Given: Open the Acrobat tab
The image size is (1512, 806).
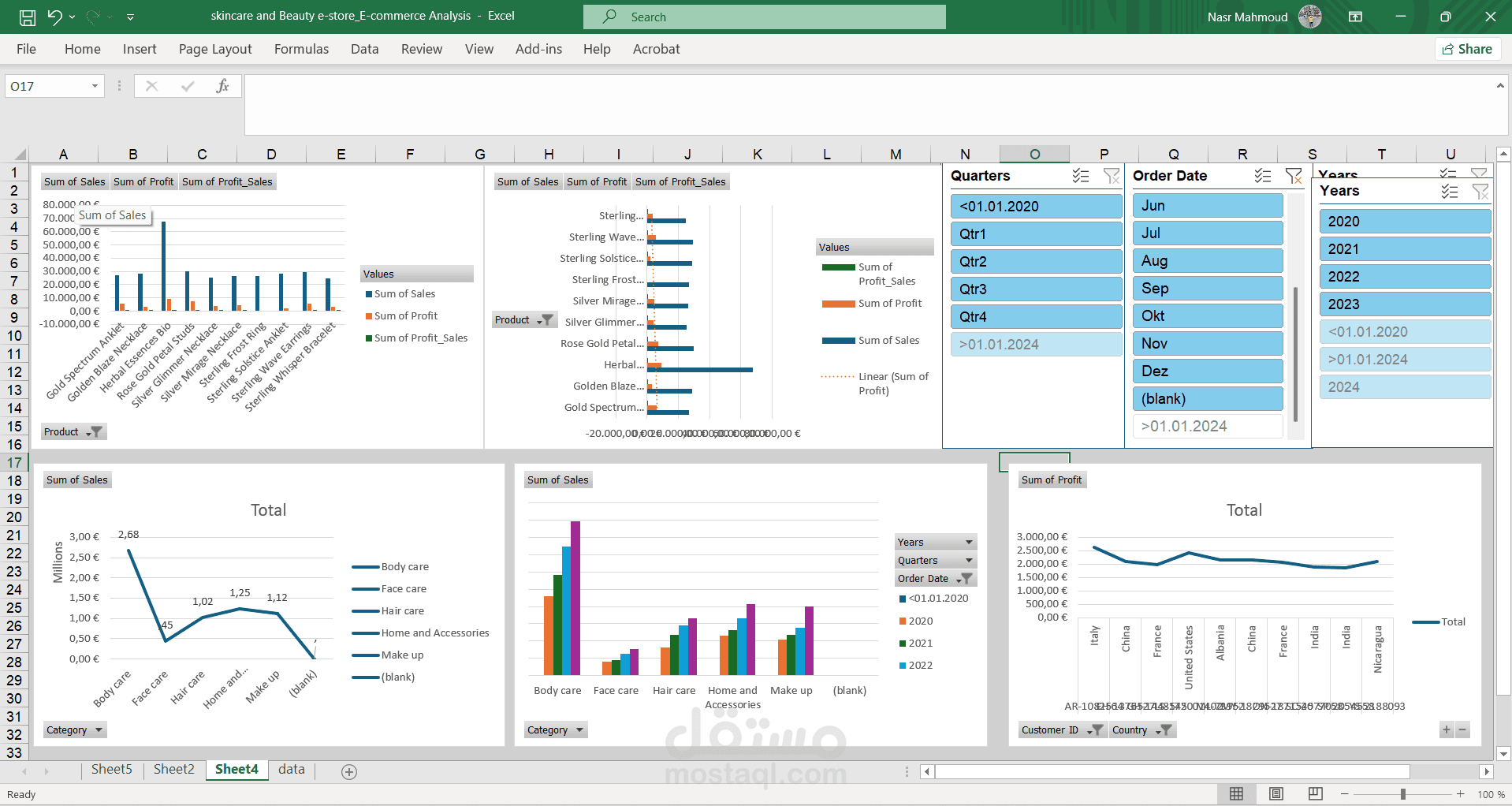Looking at the screenshot, I should pos(656,49).
